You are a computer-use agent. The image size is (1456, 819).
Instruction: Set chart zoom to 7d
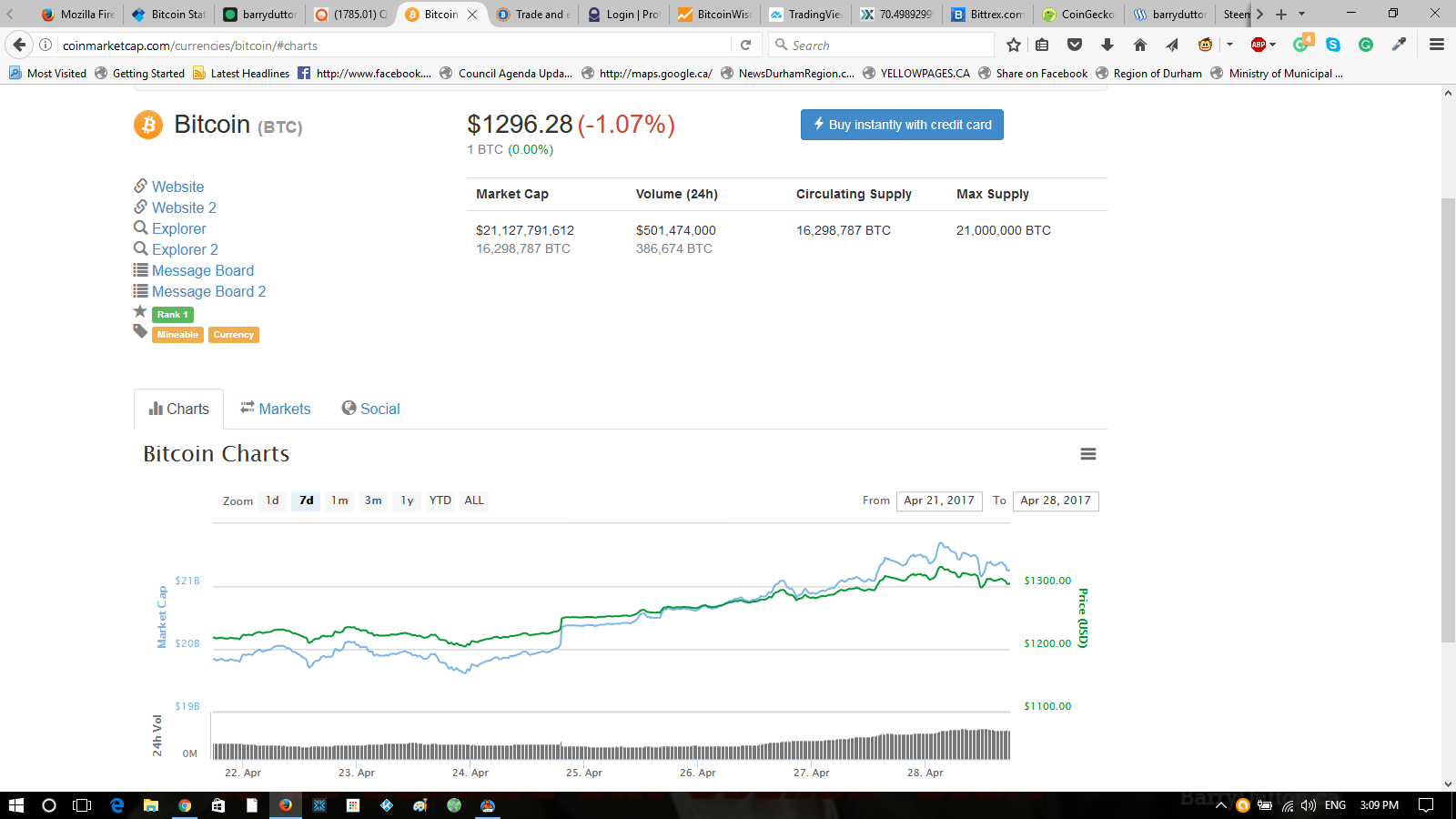point(306,500)
